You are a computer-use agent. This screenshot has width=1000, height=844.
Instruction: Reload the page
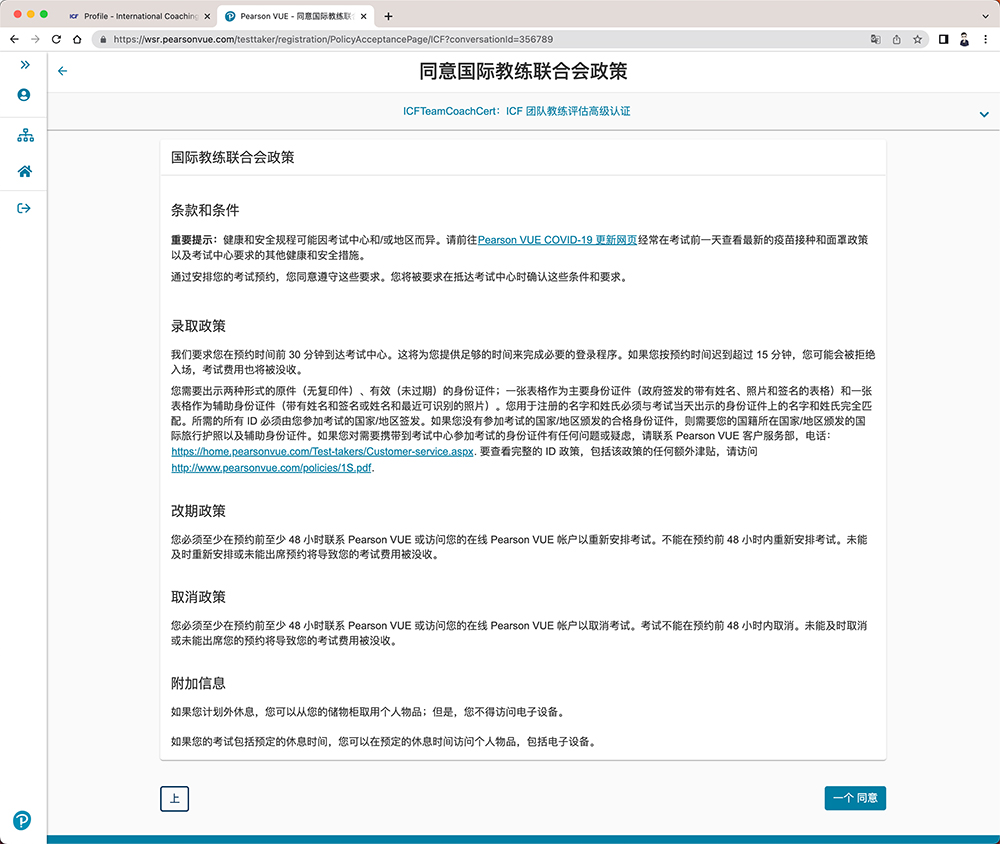coord(56,39)
